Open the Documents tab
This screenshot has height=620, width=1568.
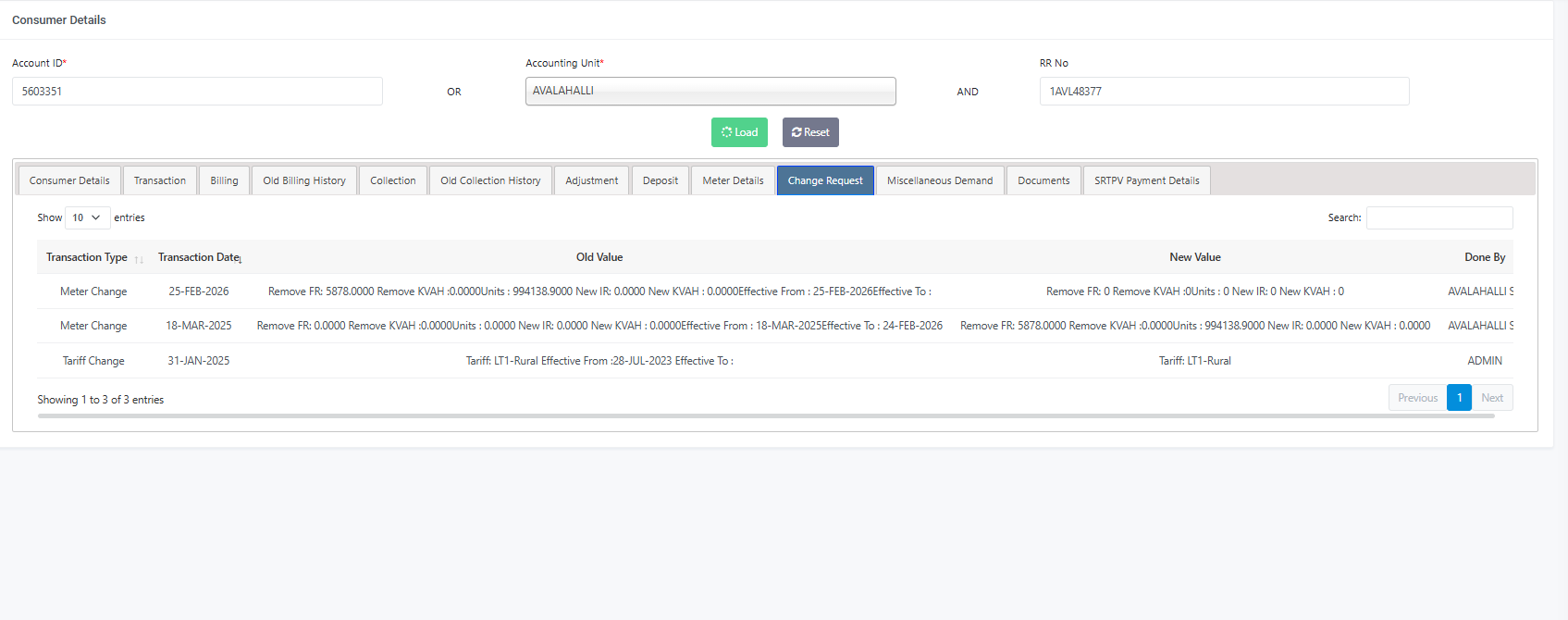(x=1043, y=180)
